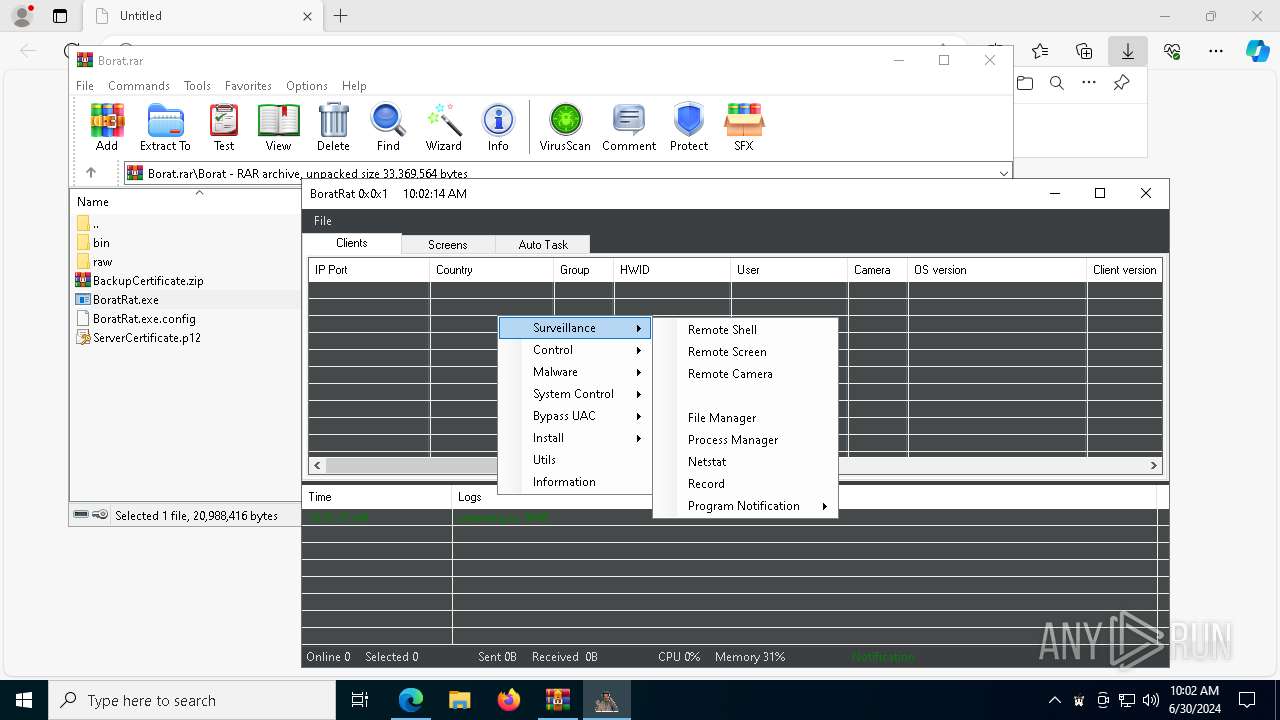The image size is (1280, 720).
Task: Open WinRAR Tools menu
Action: pyautogui.click(x=197, y=86)
